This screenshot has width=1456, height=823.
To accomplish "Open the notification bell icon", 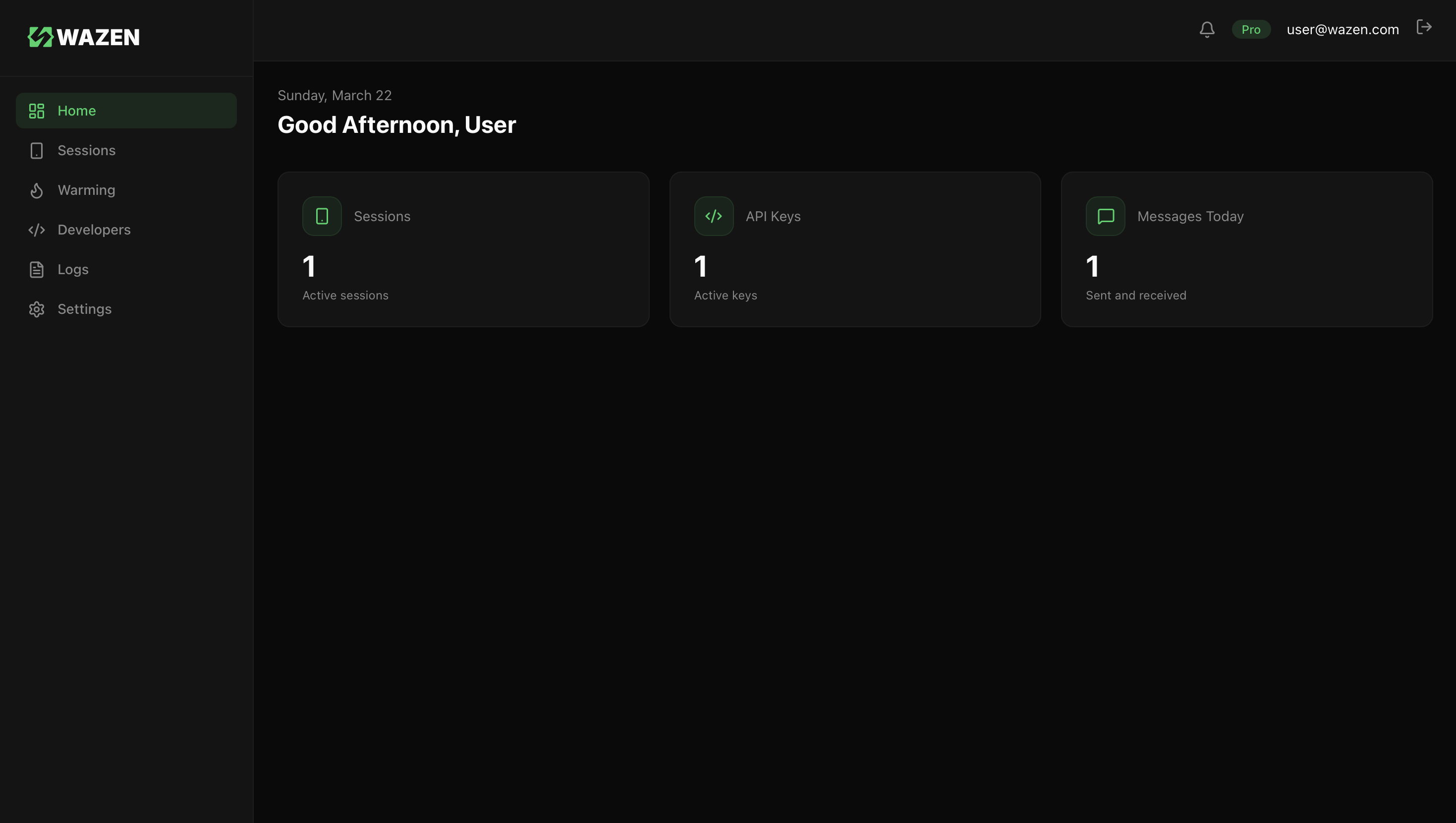I will click(1207, 29).
